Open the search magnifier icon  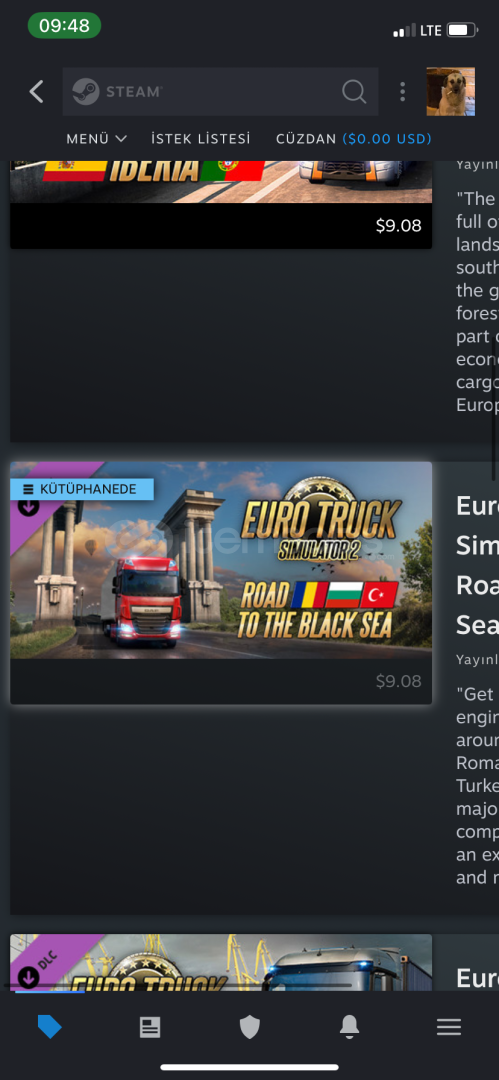pyautogui.click(x=354, y=92)
